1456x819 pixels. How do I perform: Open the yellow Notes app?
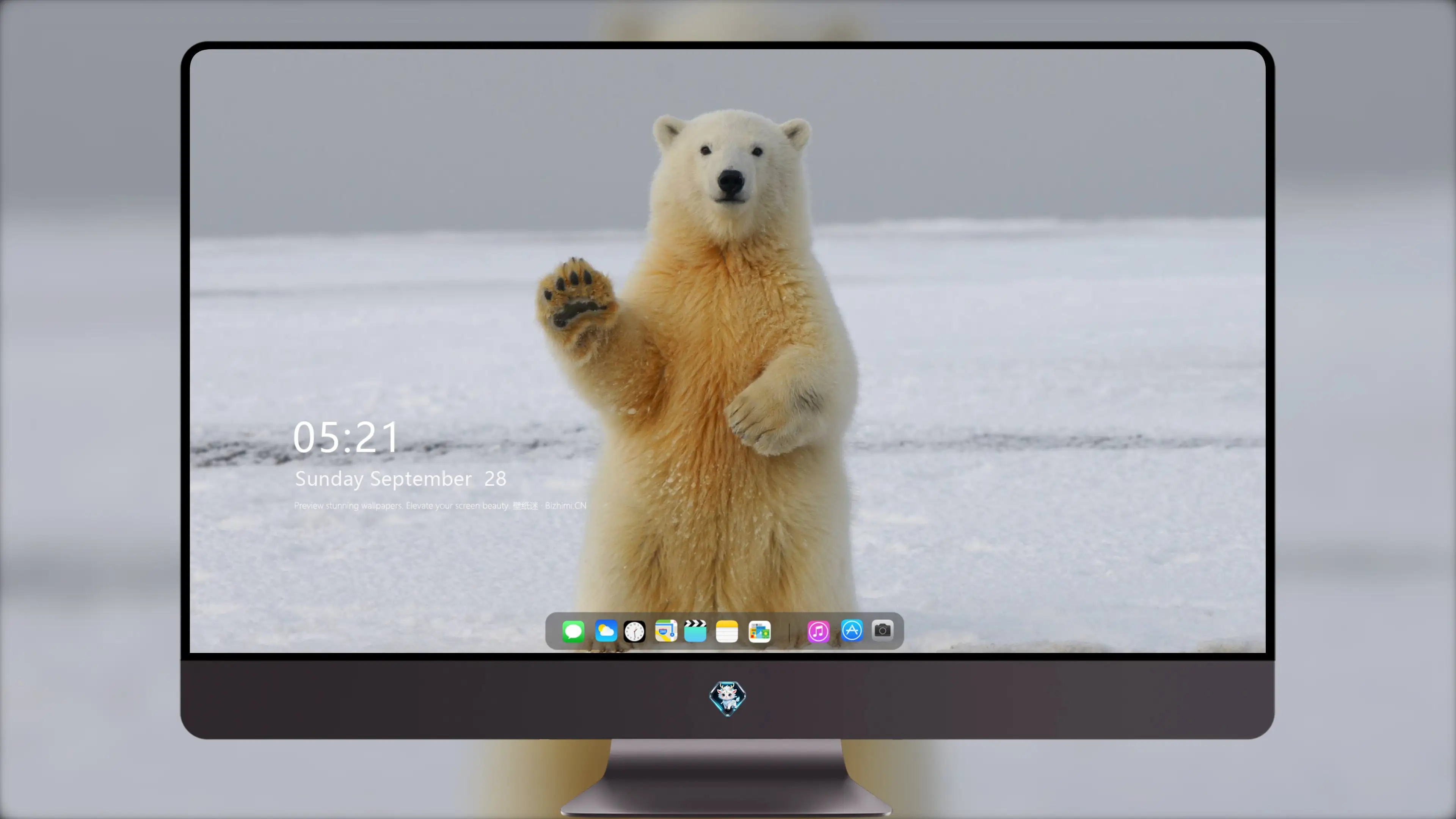[x=727, y=631]
